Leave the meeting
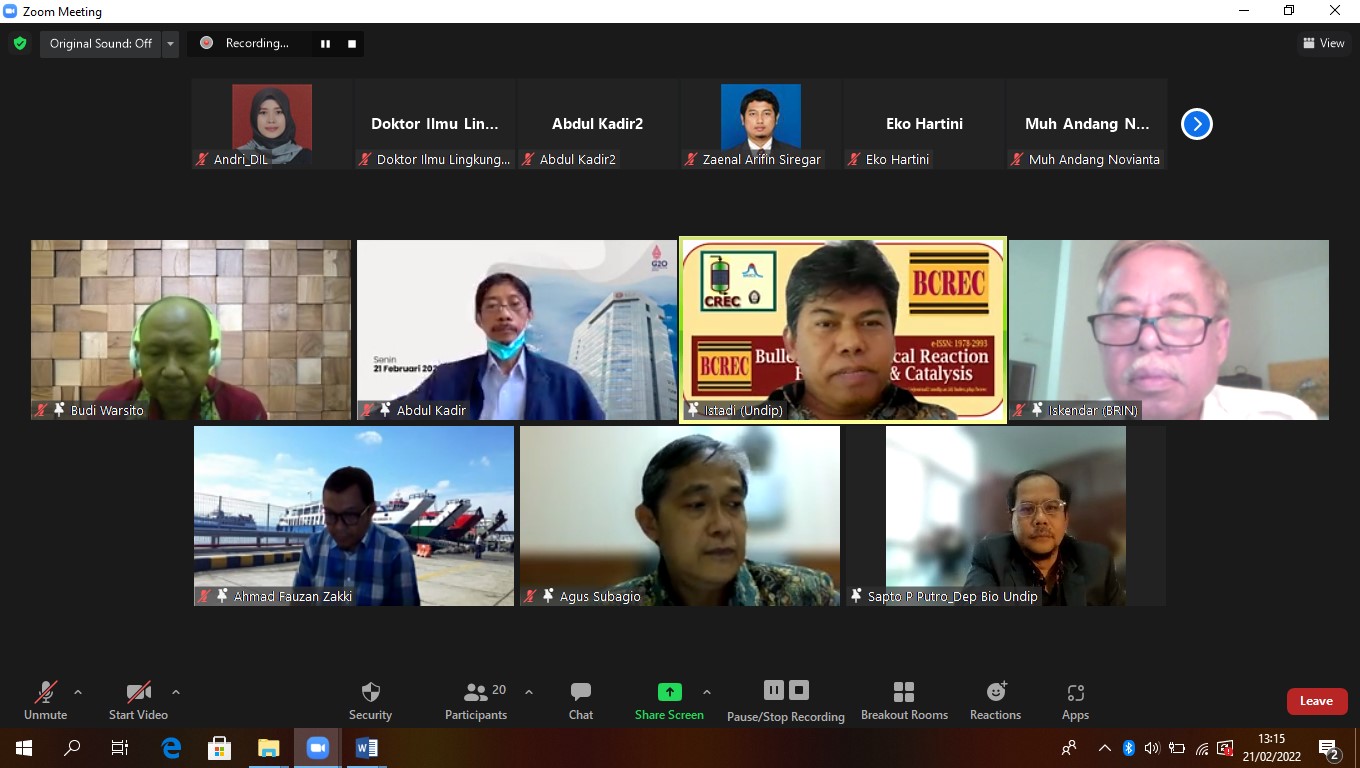 1316,701
